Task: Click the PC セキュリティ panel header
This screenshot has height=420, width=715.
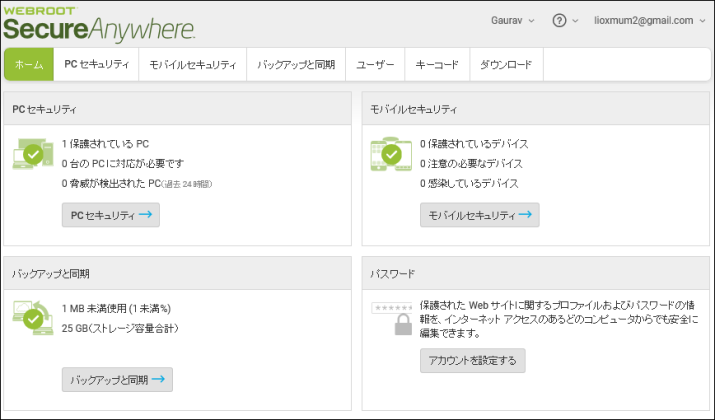Action: [x=177, y=109]
